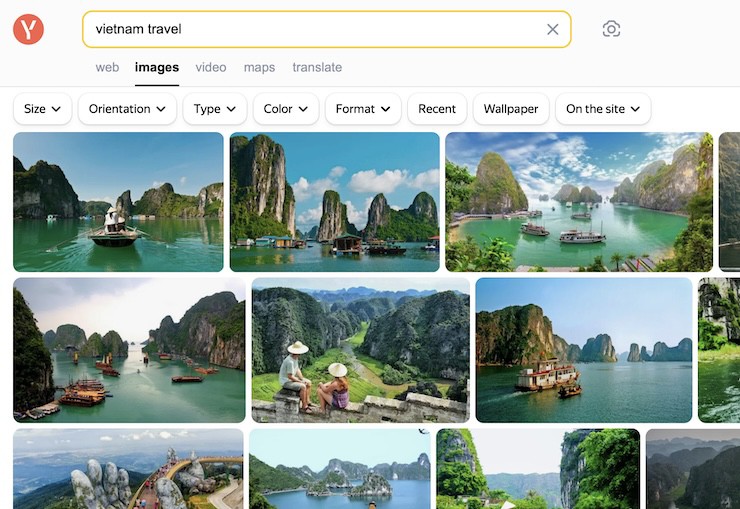Expand the Format filter dropdown
Screen dimensions: 740x509
[x=363, y=109]
